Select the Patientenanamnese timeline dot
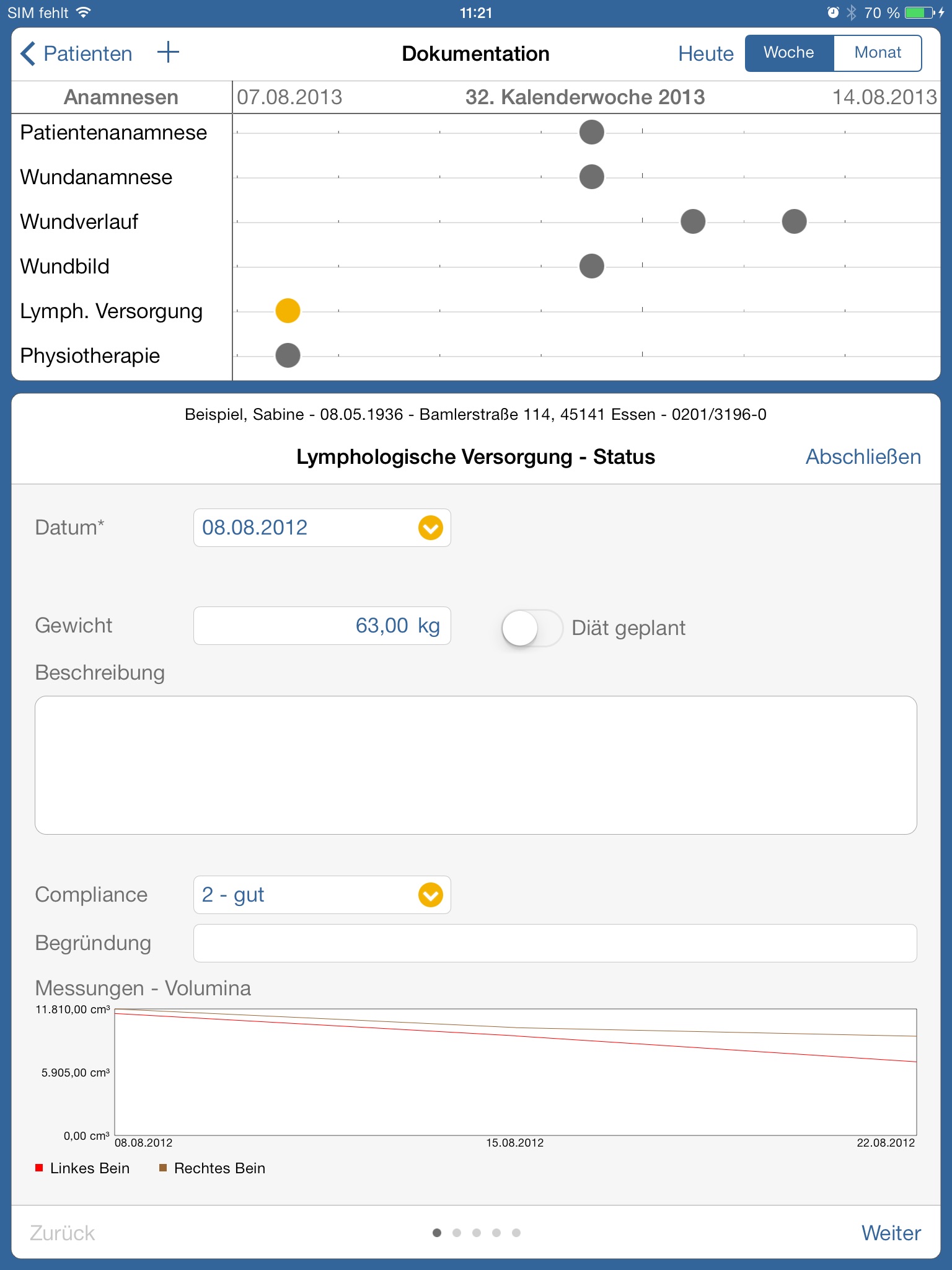This screenshot has height=1270, width=952. pos(592,132)
